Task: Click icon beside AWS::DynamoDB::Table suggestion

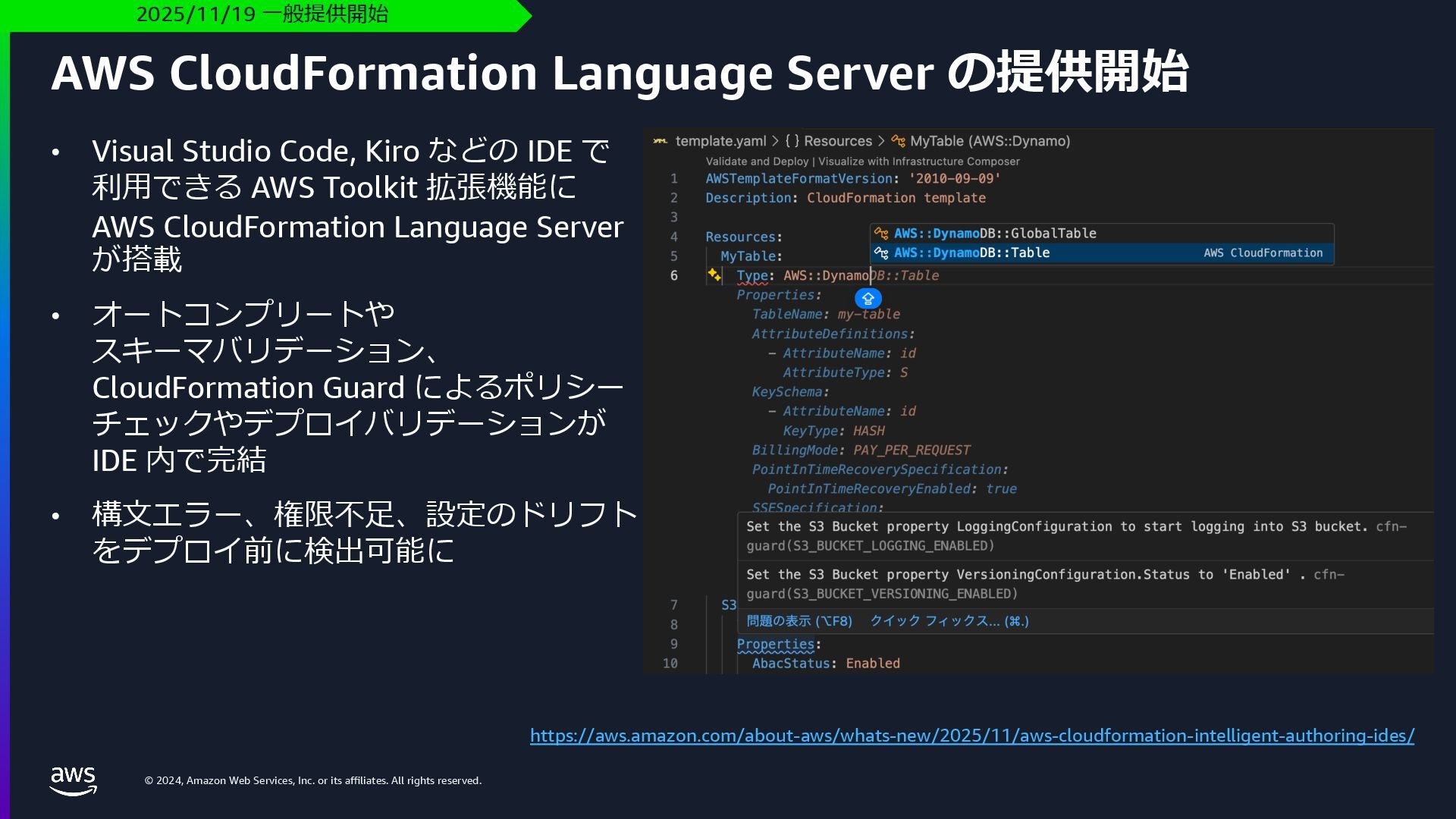Action: pos(881,253)
